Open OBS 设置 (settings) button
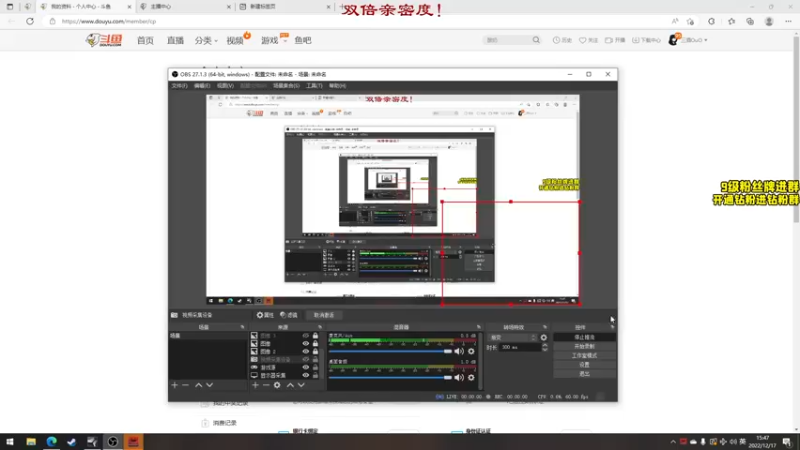 tap(584, 365)
